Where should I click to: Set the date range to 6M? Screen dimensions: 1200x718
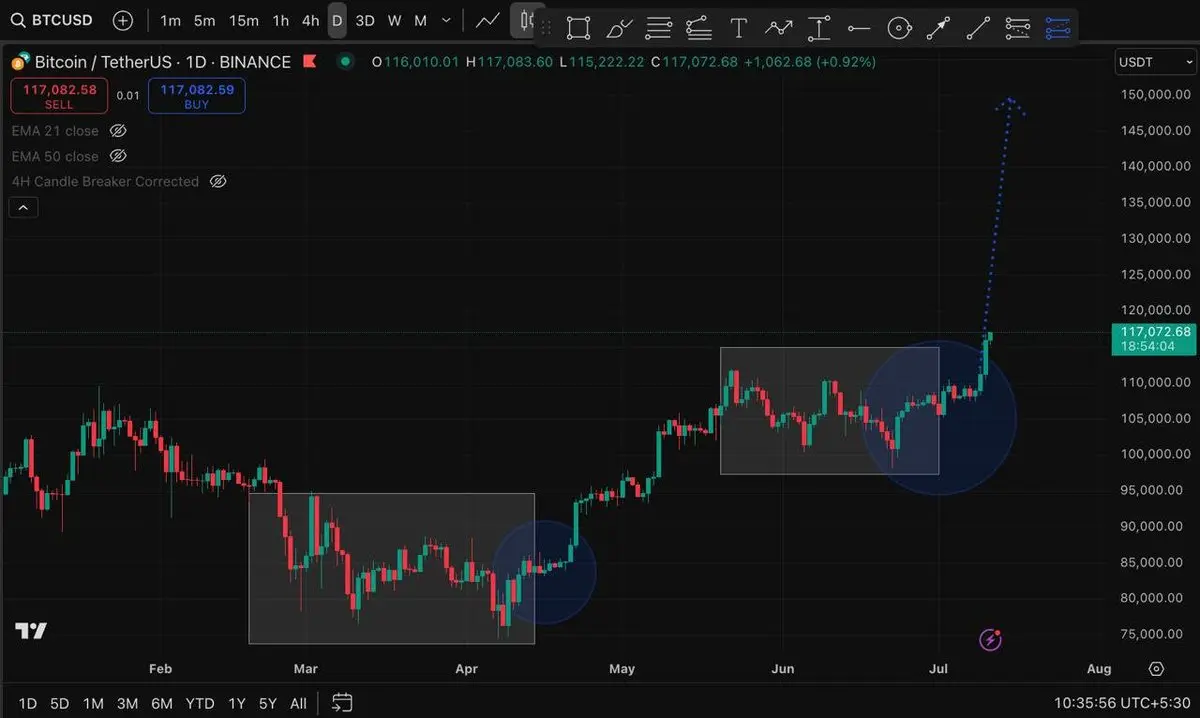pyautogui.click(x=162, y=703)
